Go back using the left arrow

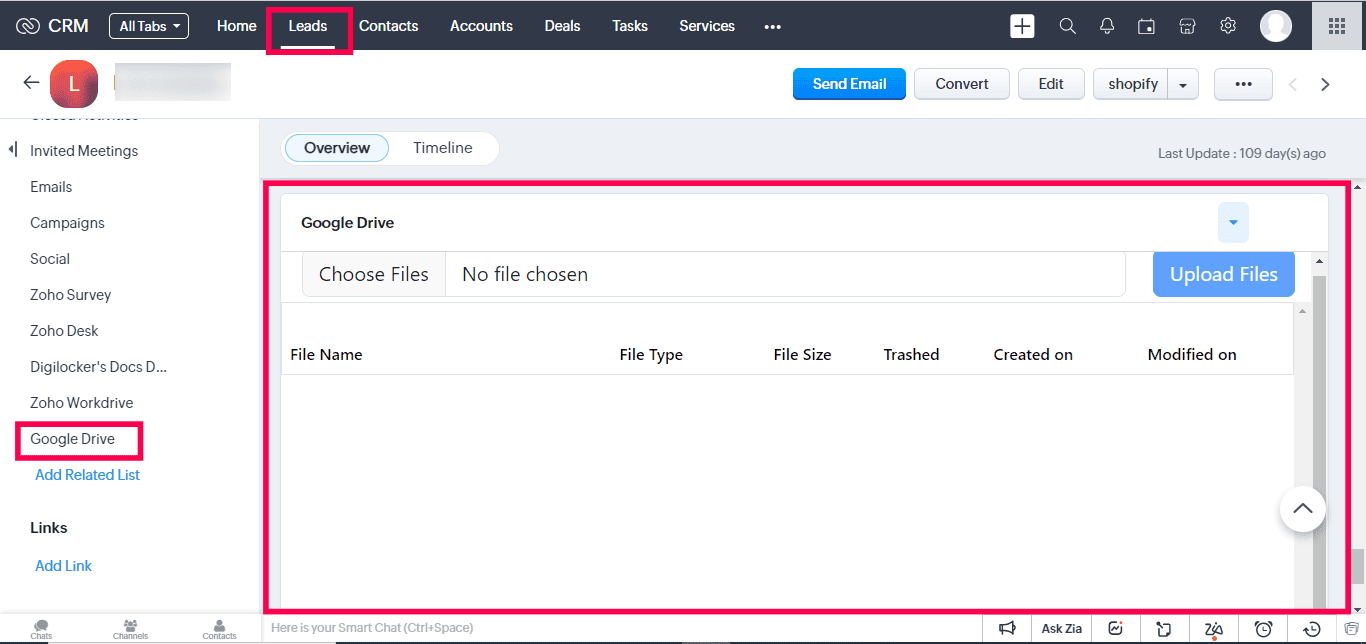pyautogui.click(x=31, y=83)
